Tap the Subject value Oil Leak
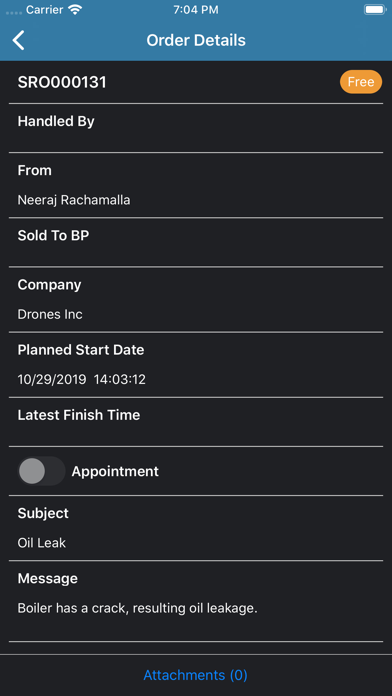 (42, 543)
